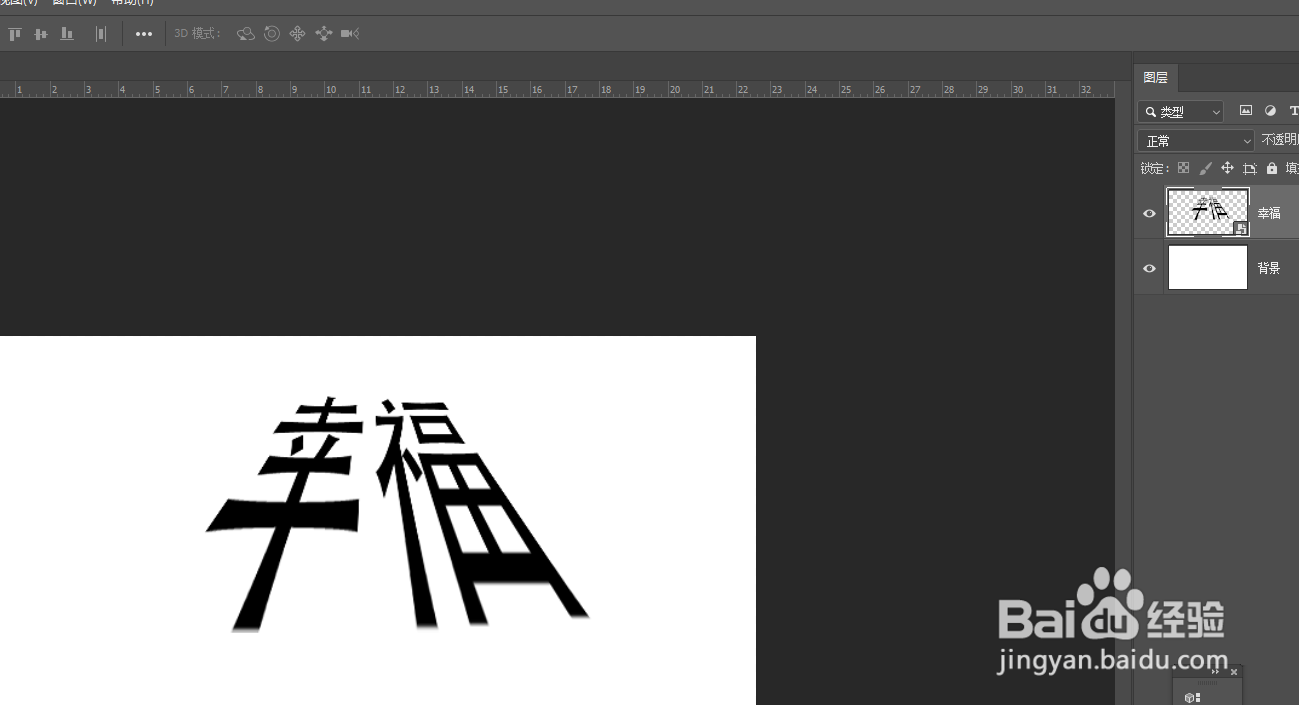
Task: Select the 3D dolly camera tool
Action: 324,33
